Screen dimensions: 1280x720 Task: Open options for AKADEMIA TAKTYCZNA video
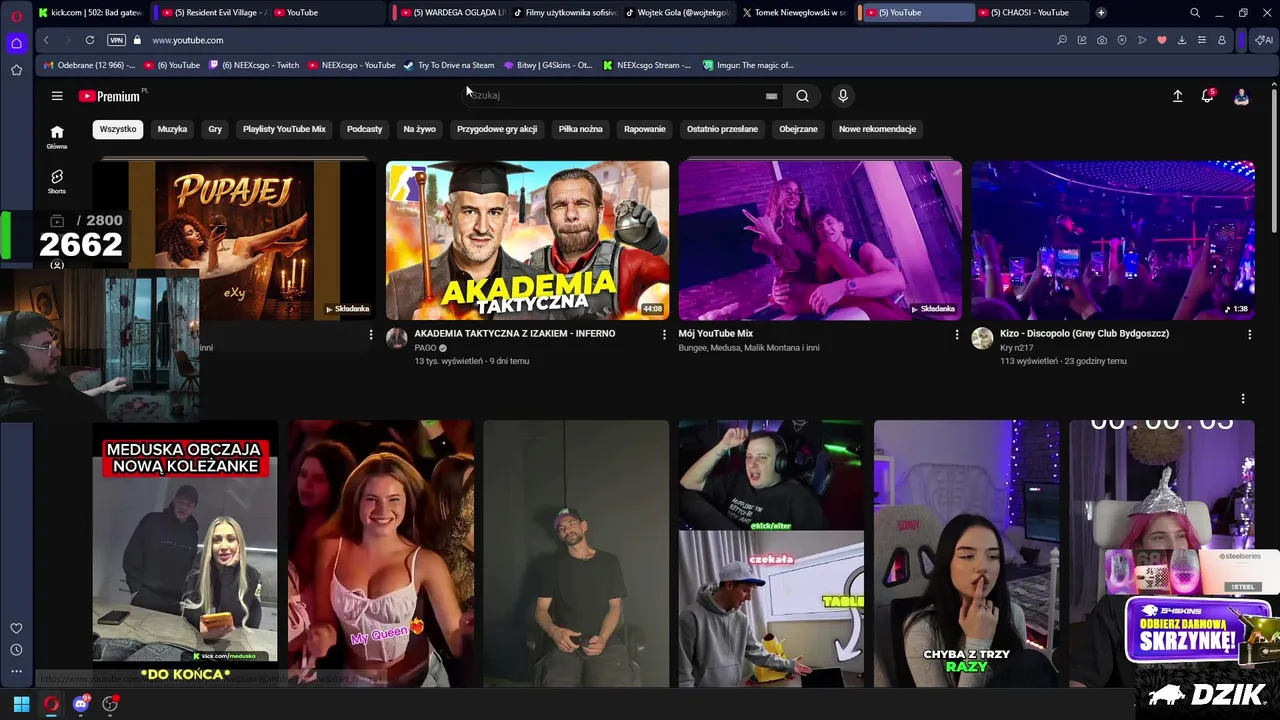pos(664,335)
